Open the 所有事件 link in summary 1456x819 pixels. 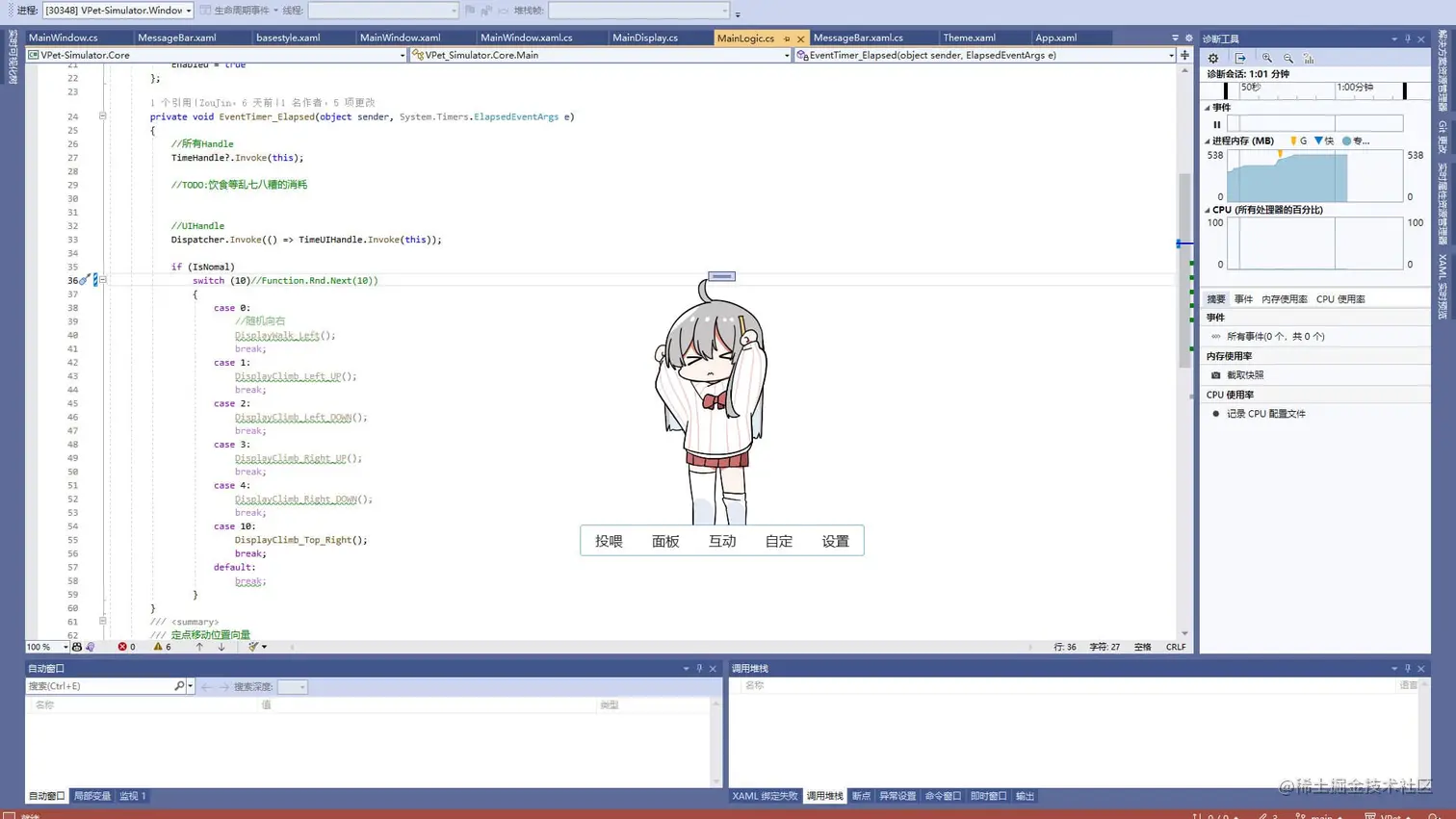click(x=1275, y=337)
